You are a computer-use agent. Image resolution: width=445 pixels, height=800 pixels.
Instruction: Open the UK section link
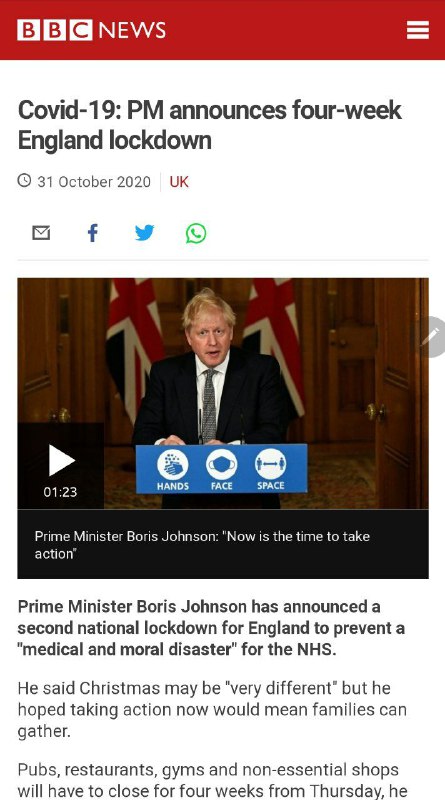[x=179, y=182]
